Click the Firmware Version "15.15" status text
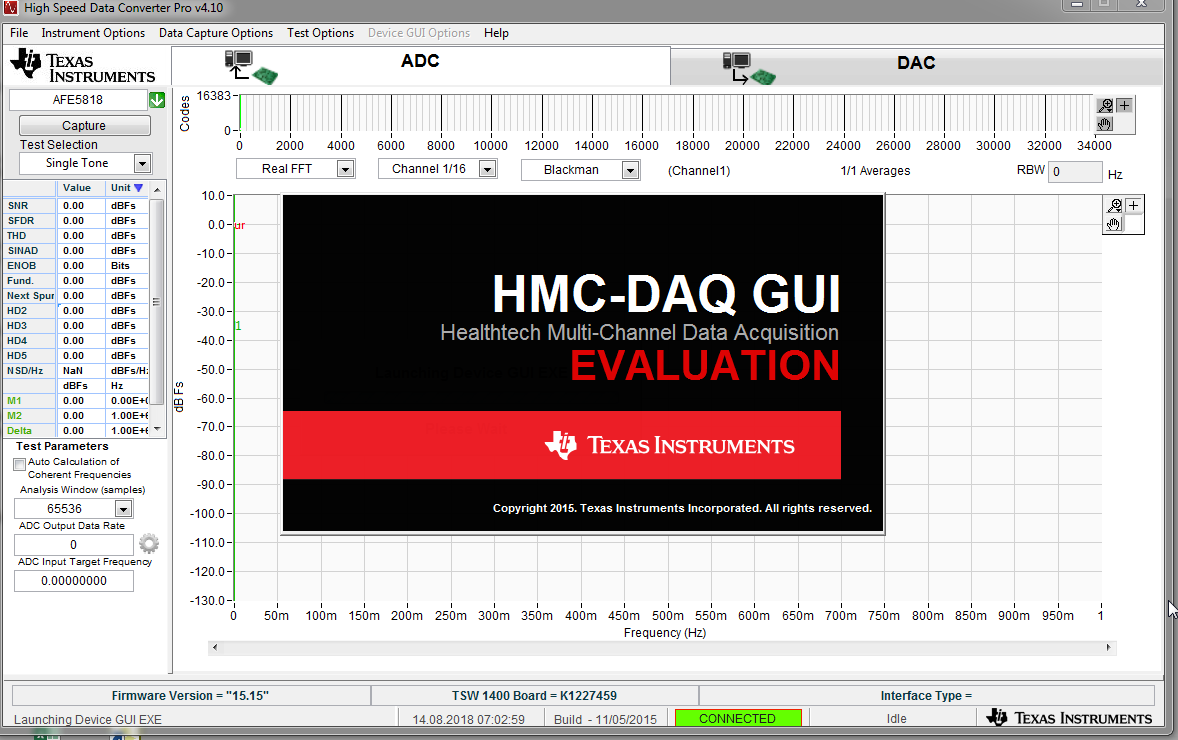The width and height of the screenshot is (1178, 740). click(x=190, y=696)
